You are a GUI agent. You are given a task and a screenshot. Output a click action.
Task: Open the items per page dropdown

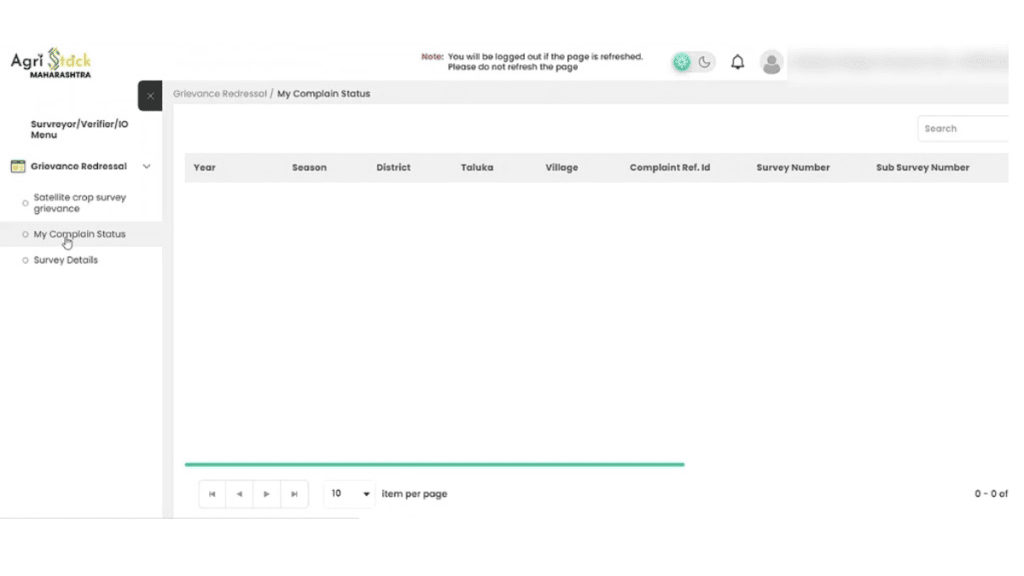coord(349,494)
